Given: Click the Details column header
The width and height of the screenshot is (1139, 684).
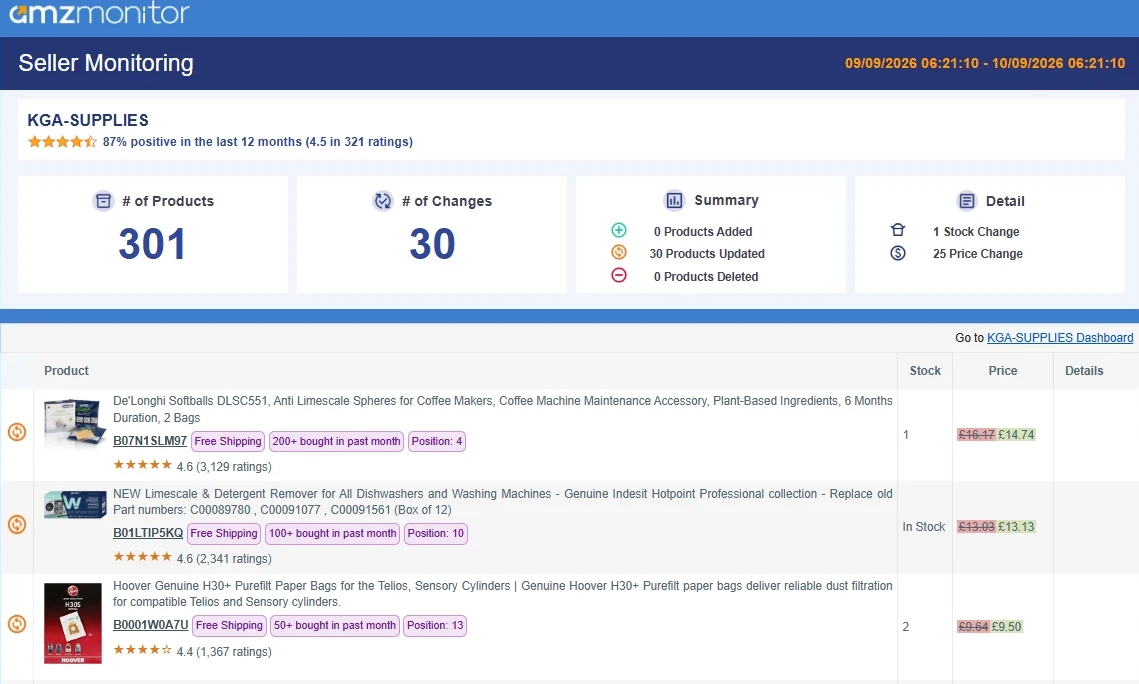Looking at the screenshot, I should click(x=1084, y=370).
